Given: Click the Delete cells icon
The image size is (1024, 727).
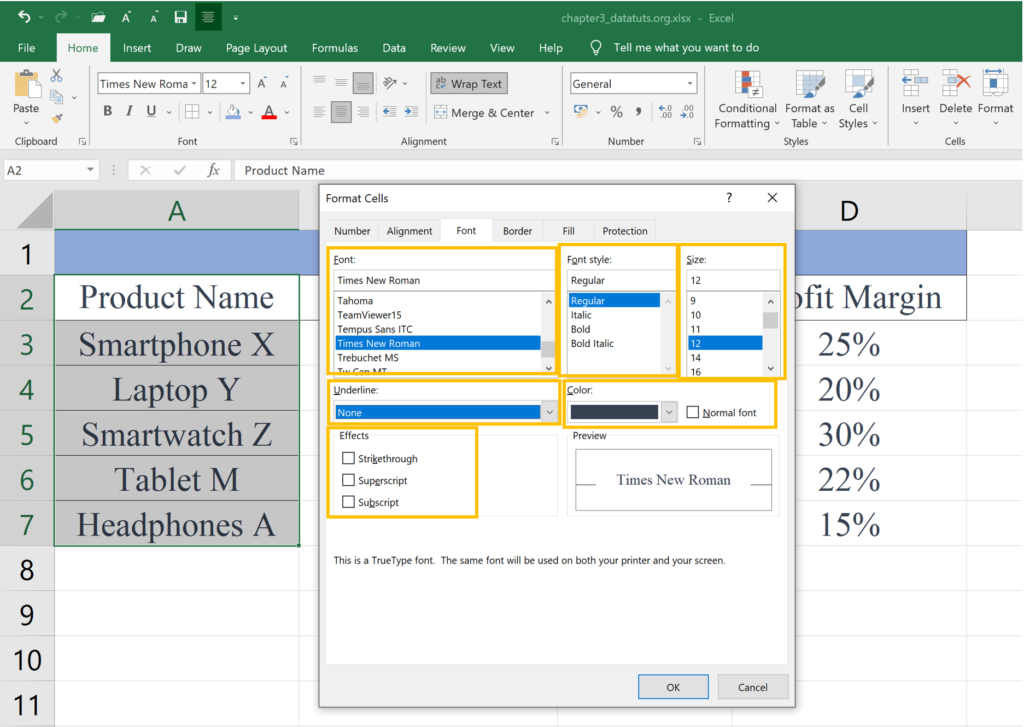Looking at the screenshot, I should click(955, 85).
